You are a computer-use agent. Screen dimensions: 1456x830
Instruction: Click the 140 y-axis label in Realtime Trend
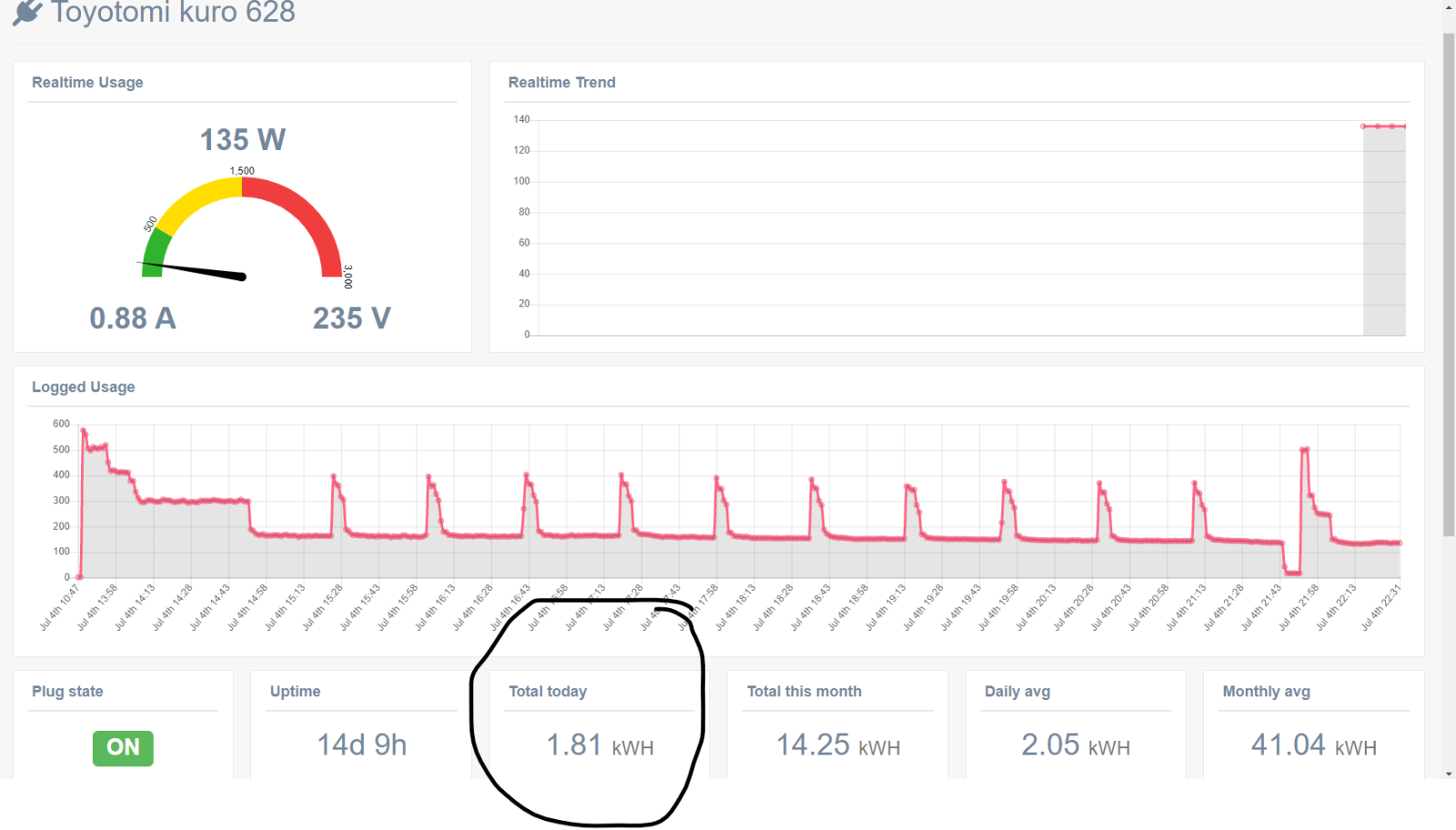pos(521,119)
